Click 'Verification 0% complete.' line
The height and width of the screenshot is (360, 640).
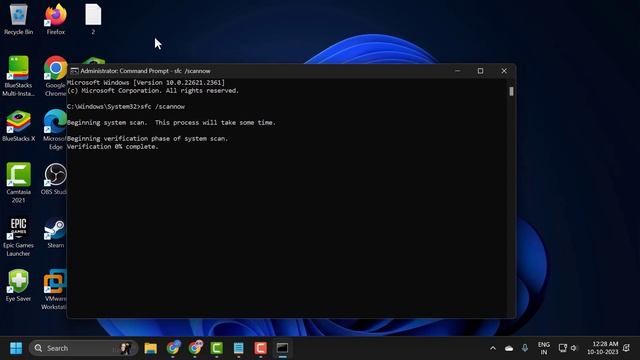pyautogui.click(x=113, y=147)
